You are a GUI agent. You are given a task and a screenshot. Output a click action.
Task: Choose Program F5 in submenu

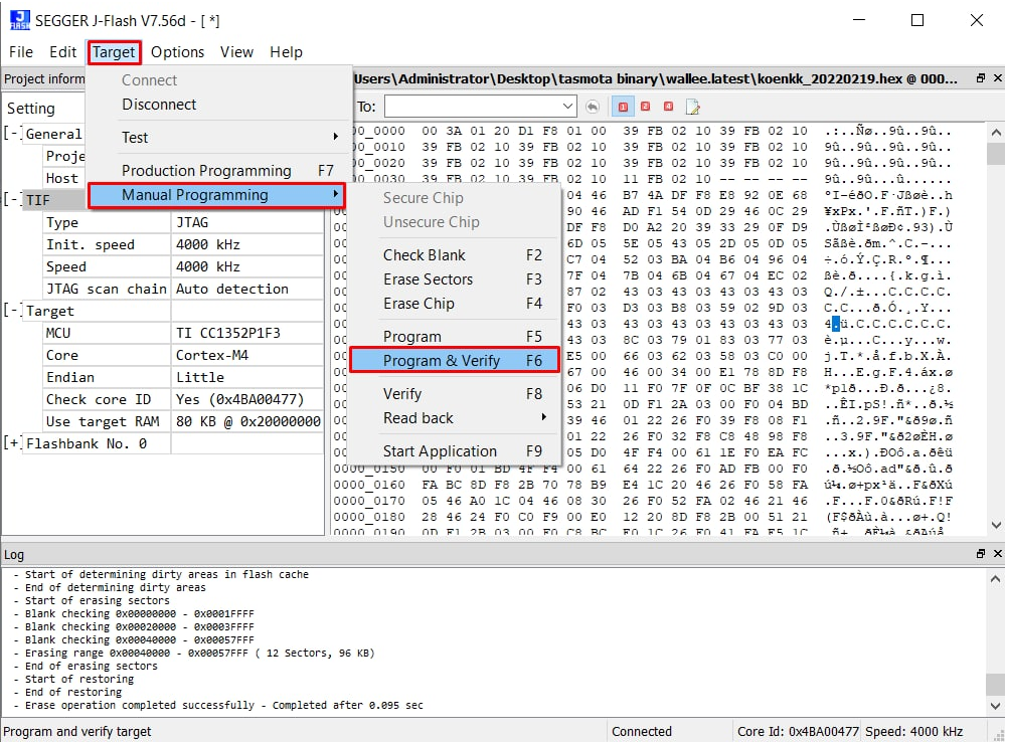[x=455, y=337]
